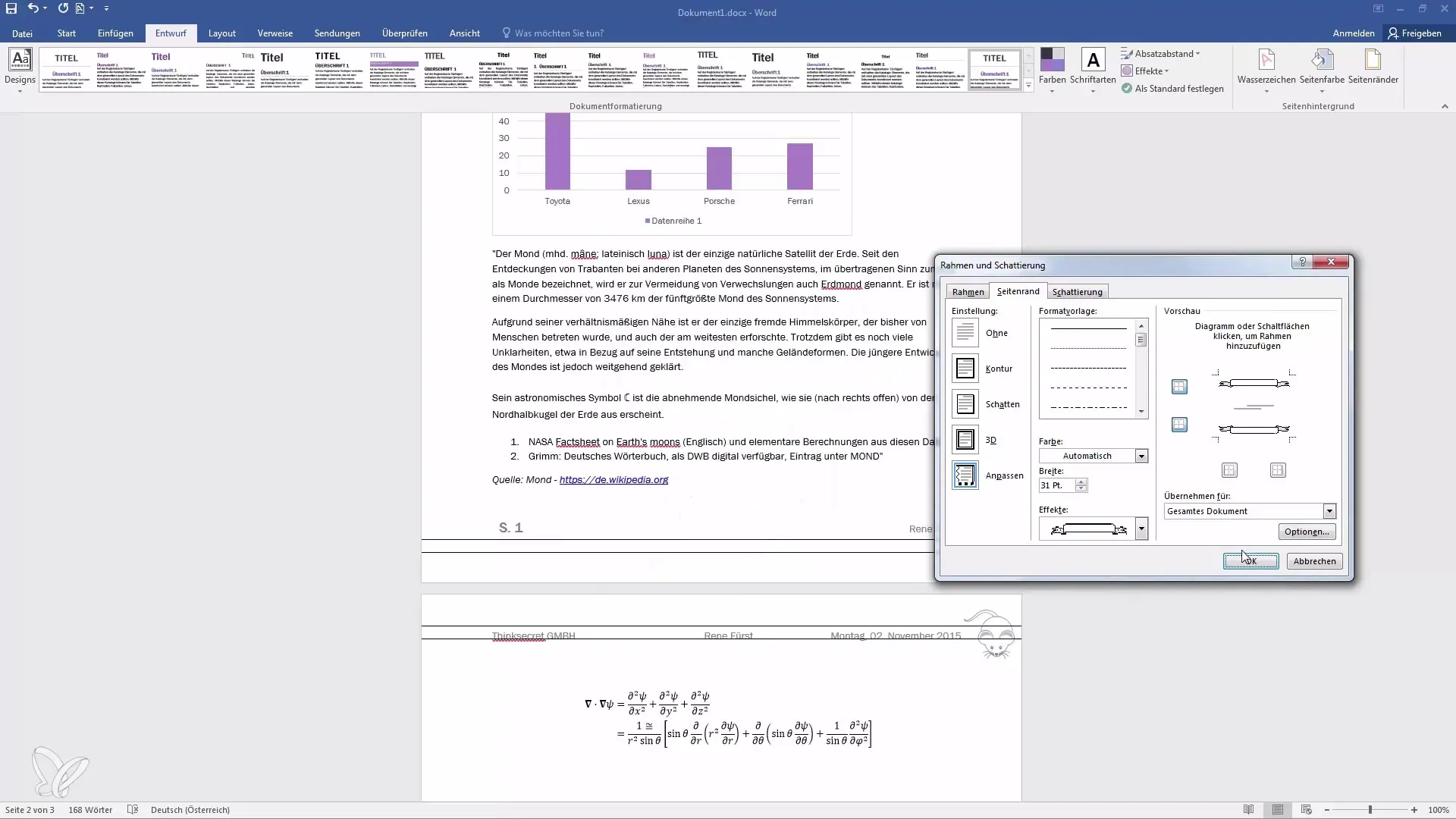Click the Breite width input field
Image resolution: width=1456 pixels, height=819 pixels.
[x=1057, y=485]
